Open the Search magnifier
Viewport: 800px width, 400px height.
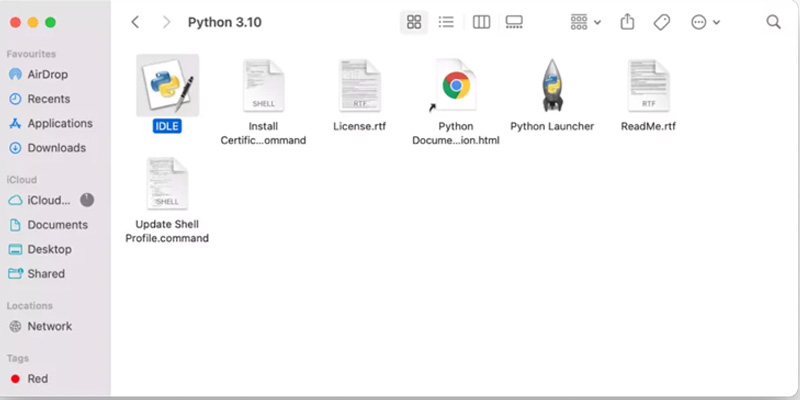click(x=773, y=22)
